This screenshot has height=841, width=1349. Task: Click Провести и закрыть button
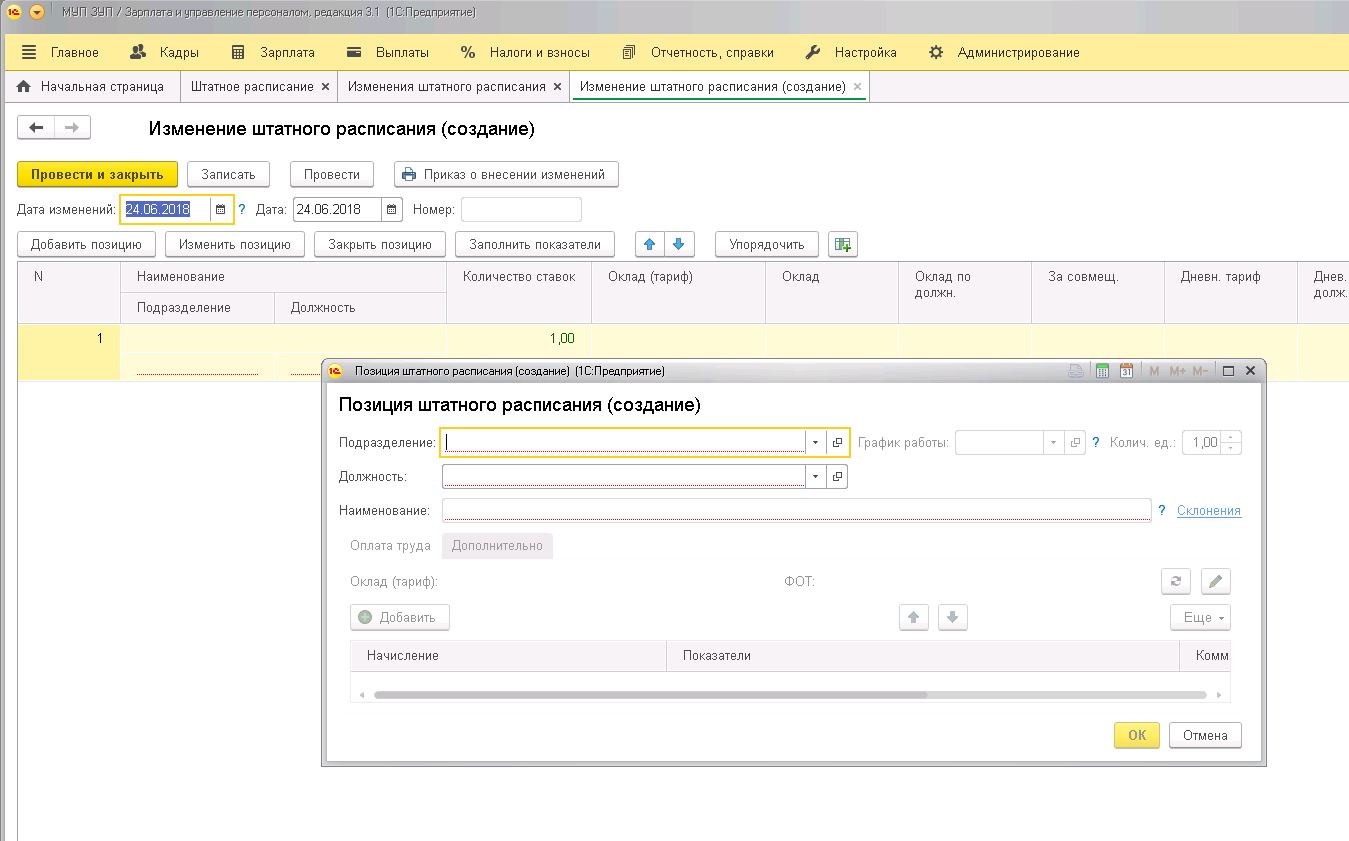pos(97,174)
